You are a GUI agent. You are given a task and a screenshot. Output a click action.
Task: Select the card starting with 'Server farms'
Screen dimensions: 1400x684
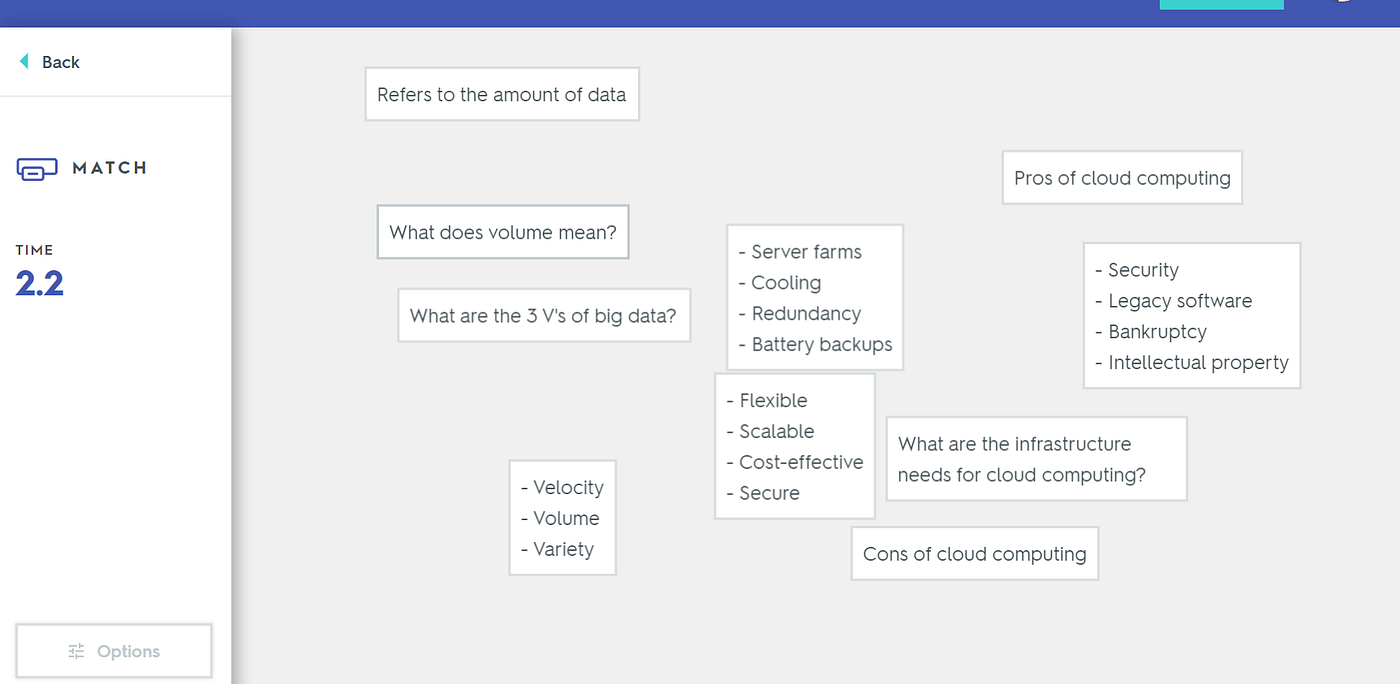[814, 297]
